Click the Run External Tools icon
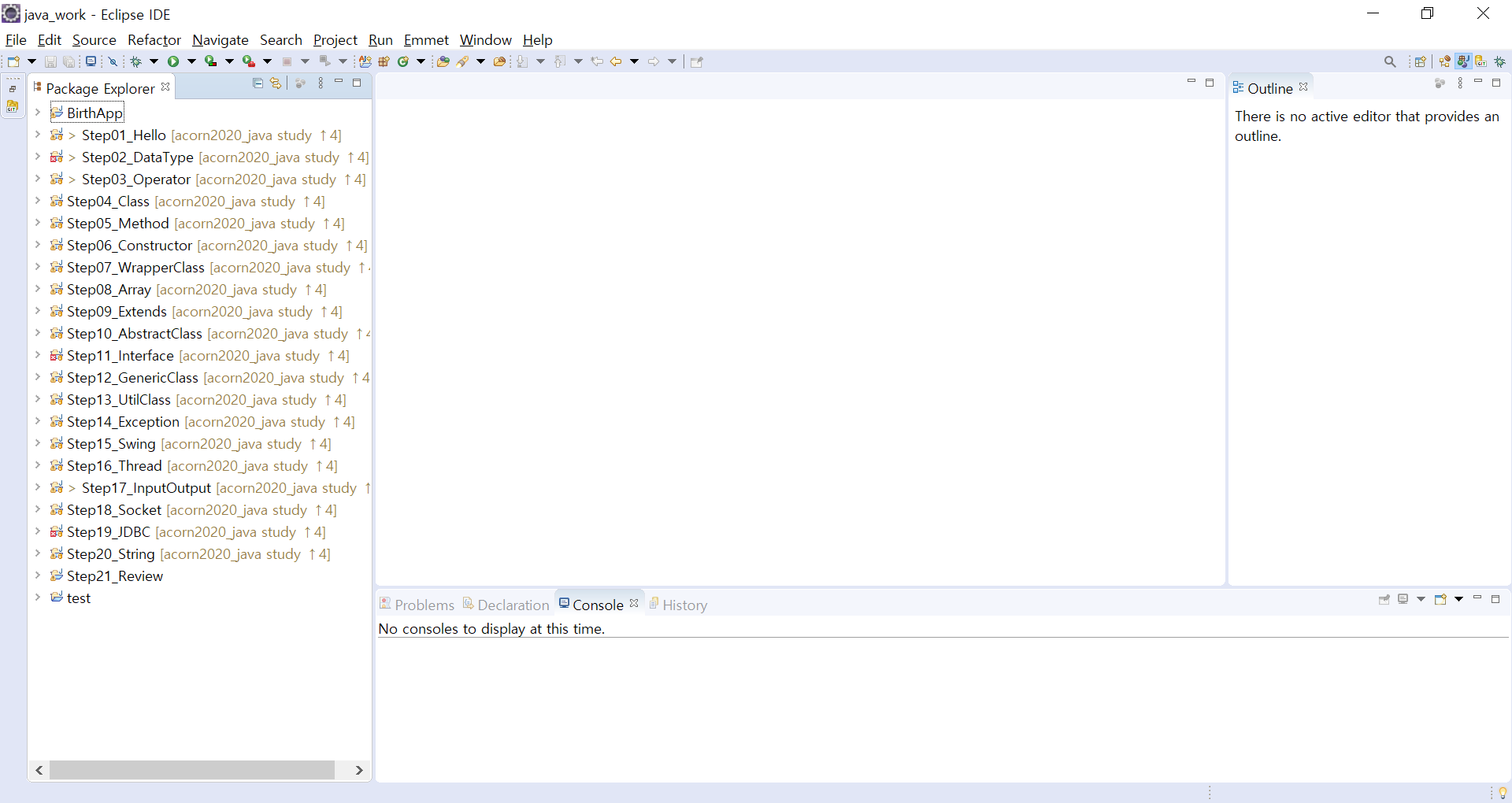This screenshot has height=803, width=1512. (249, 61)
